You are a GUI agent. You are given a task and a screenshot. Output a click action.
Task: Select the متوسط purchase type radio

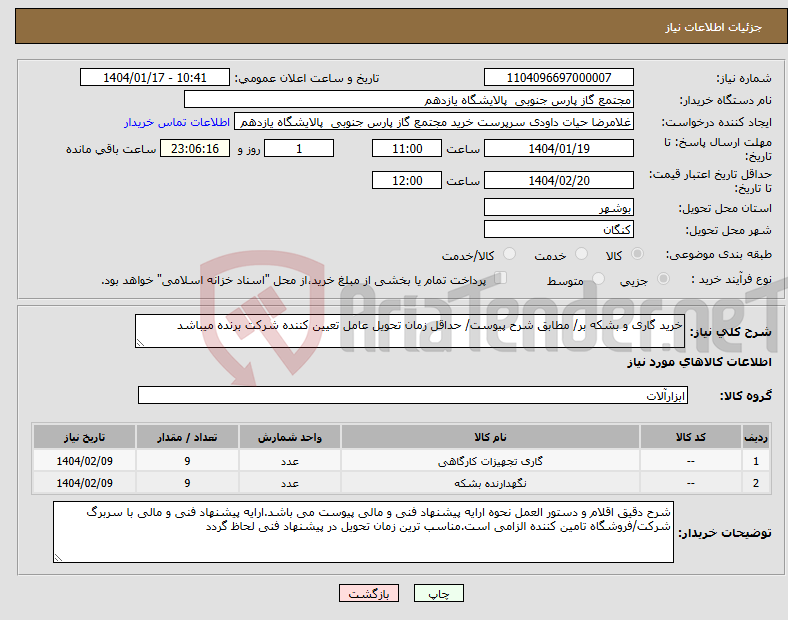[x=598, y=279]
